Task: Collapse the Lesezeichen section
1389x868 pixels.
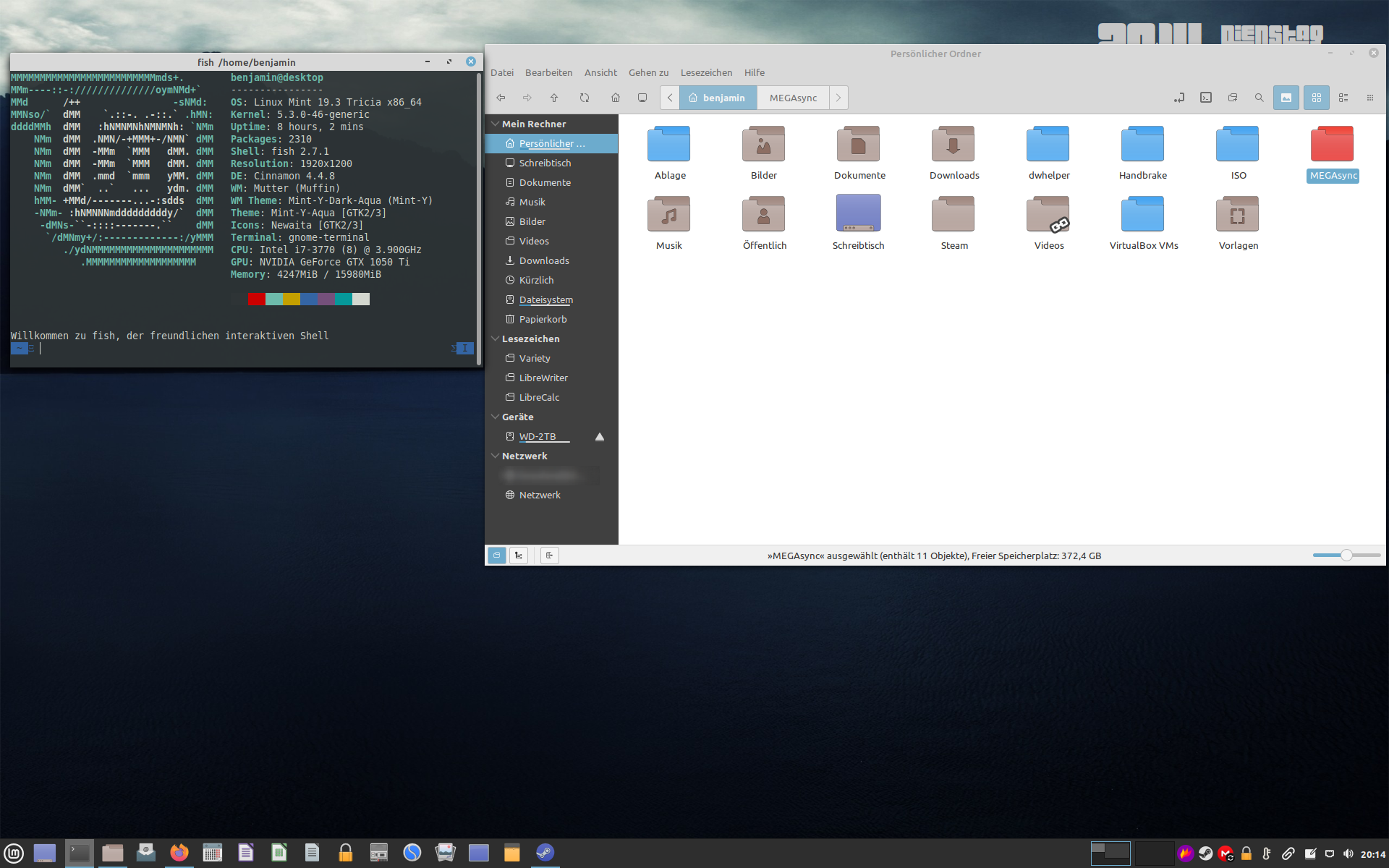Action: (496, 339)
